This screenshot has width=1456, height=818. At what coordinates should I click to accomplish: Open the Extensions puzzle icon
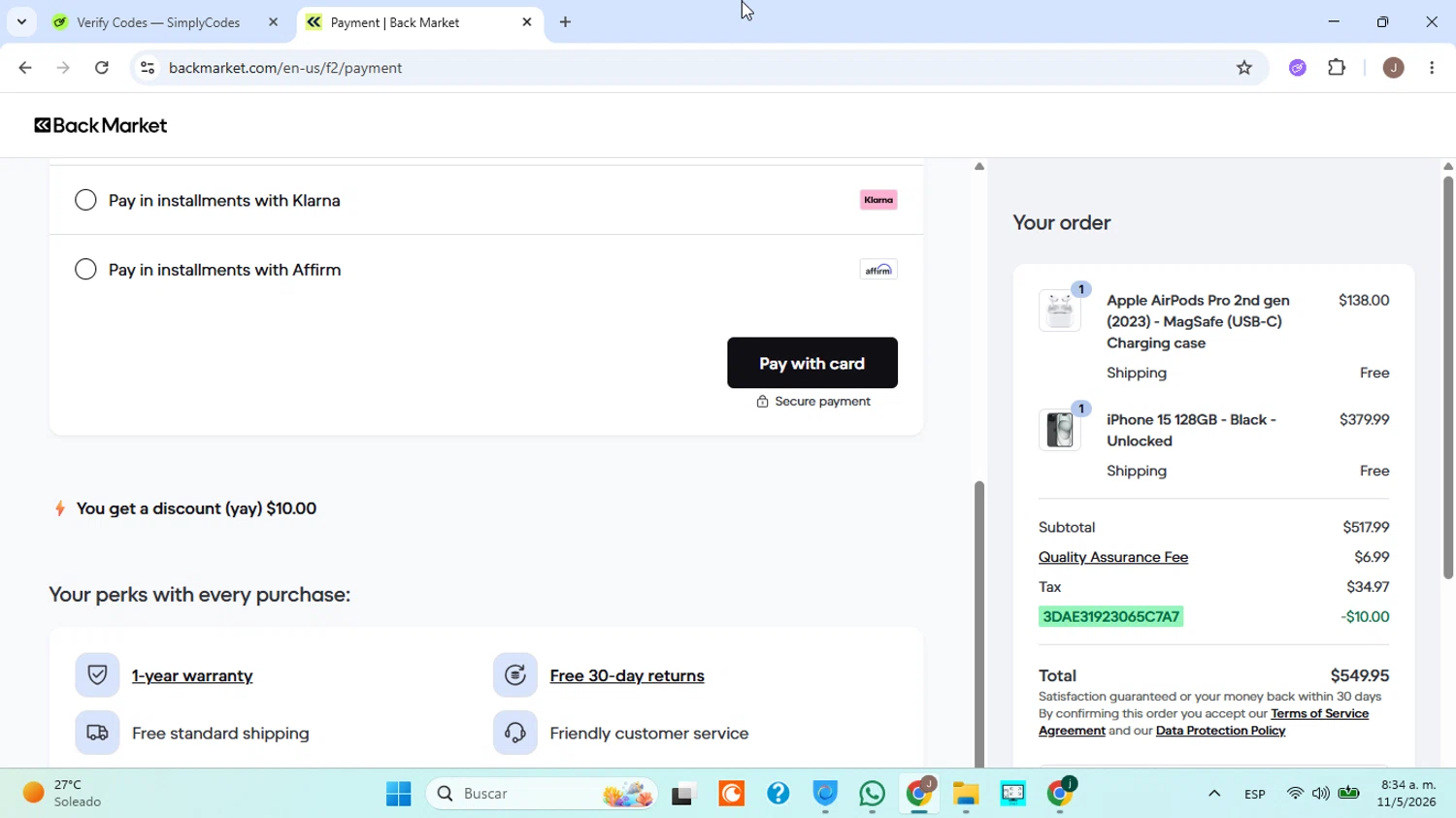tap(1337, 68)
